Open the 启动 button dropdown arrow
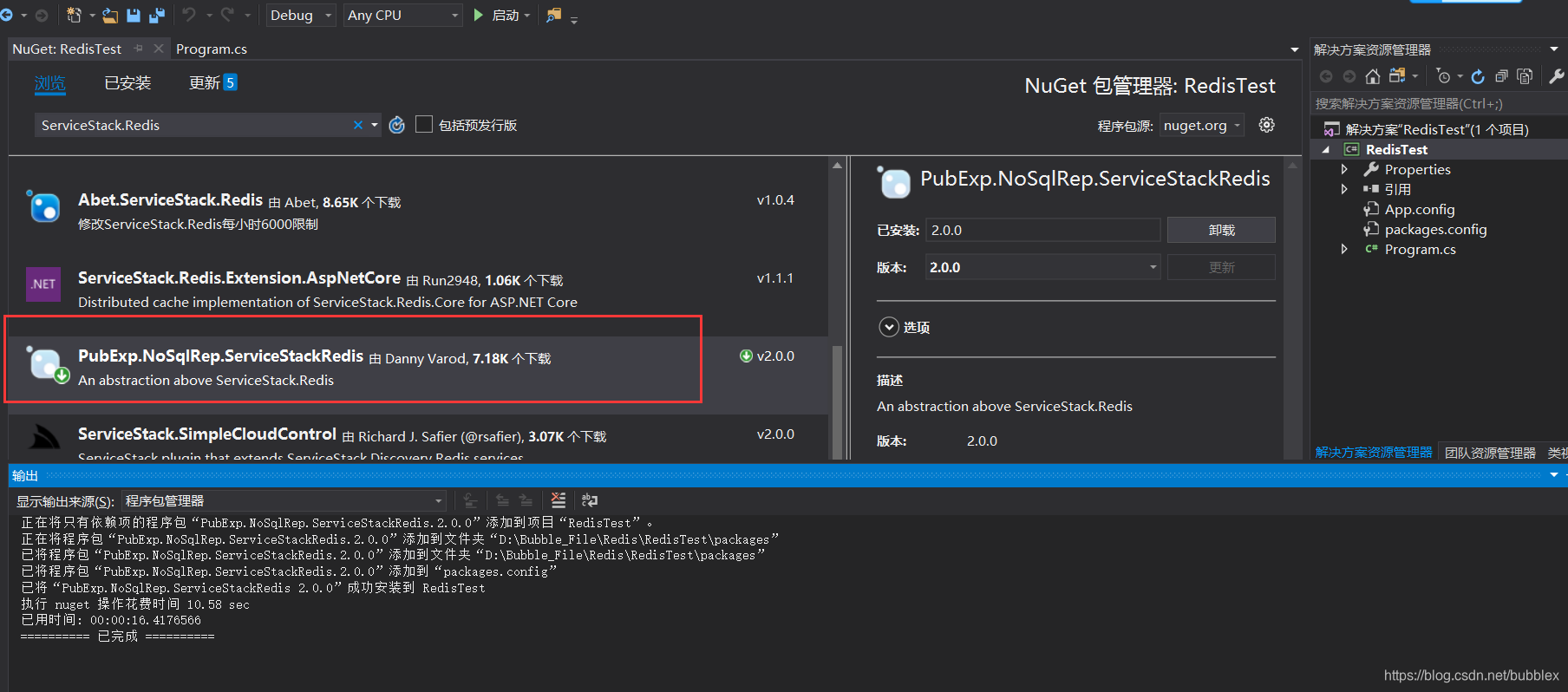The width and height of the screenshot is (1568, 692). point(527,15)
